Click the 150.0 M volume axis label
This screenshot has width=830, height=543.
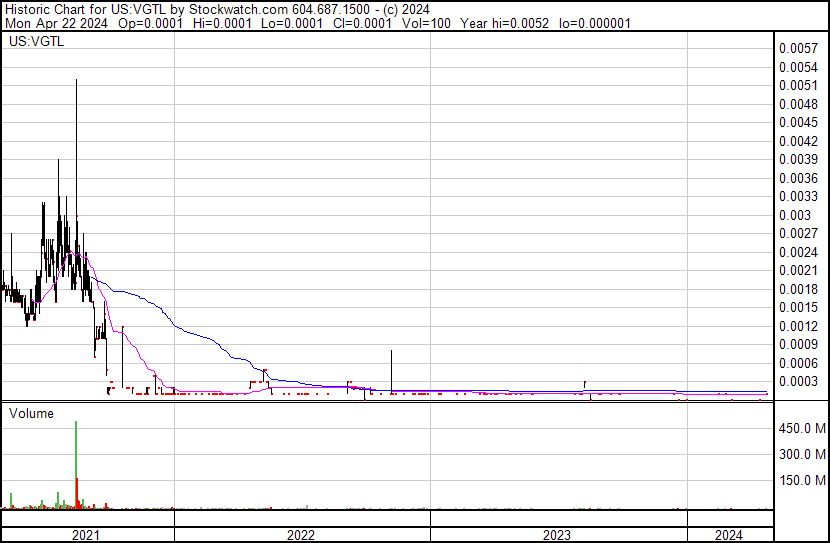click(x=801, y=481)
